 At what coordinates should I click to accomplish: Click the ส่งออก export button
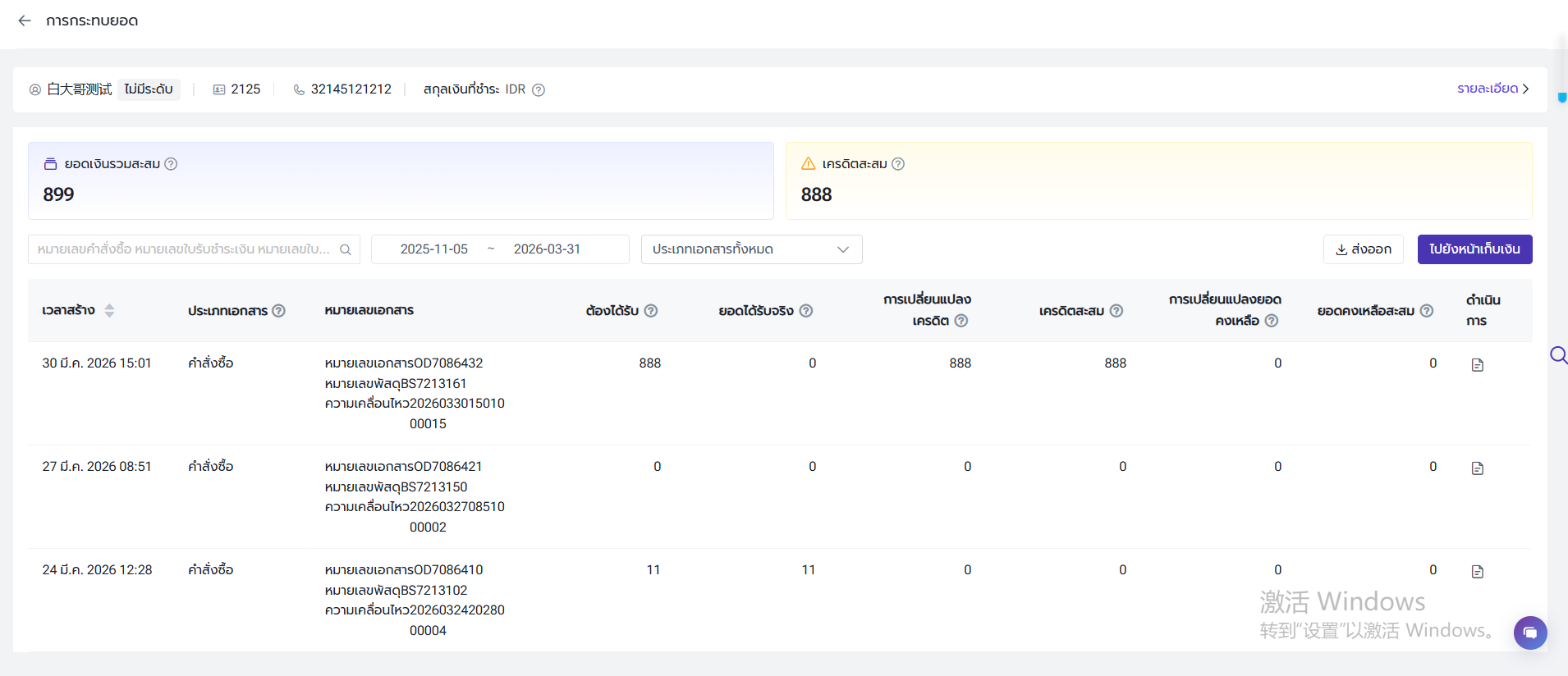(x=1363, y=249)
